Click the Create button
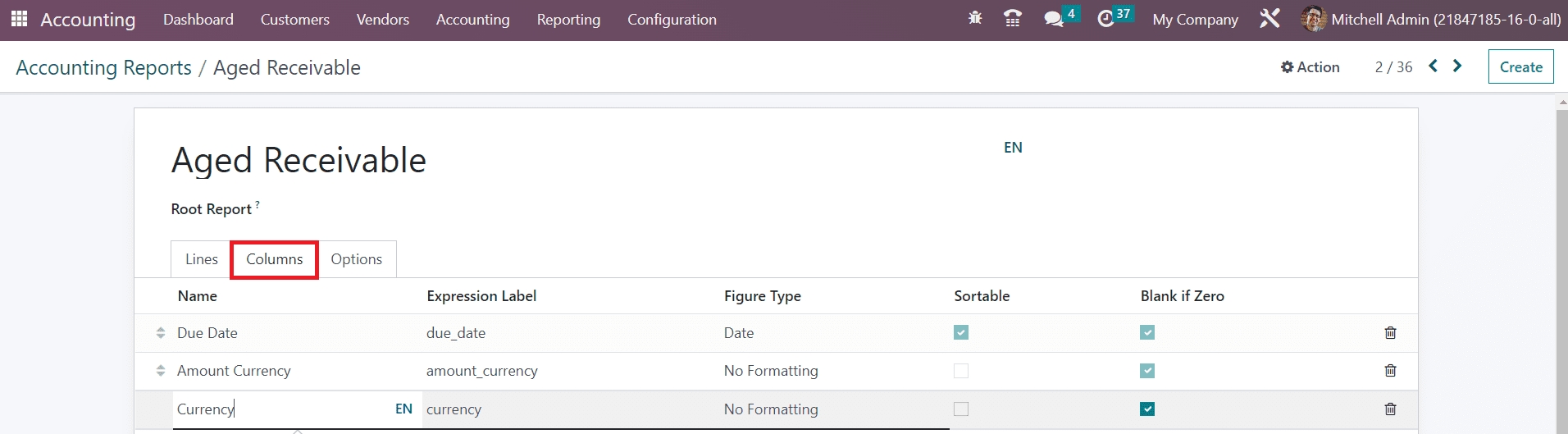 (x=1520, y=67)
